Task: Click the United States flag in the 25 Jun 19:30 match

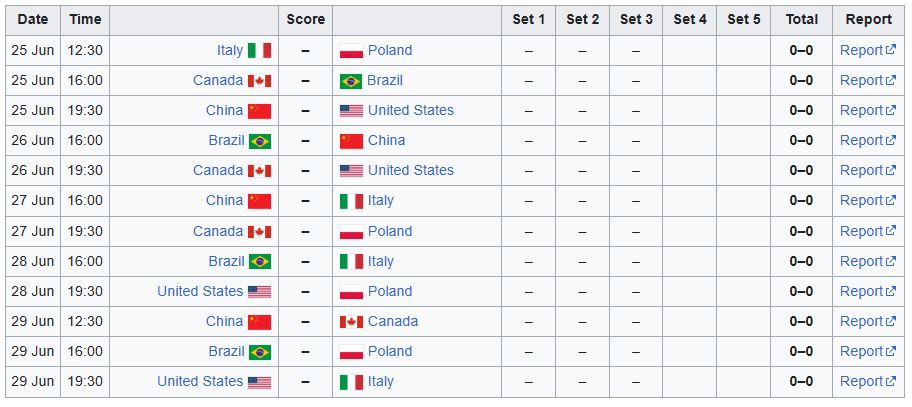Action: coord(351,111)
